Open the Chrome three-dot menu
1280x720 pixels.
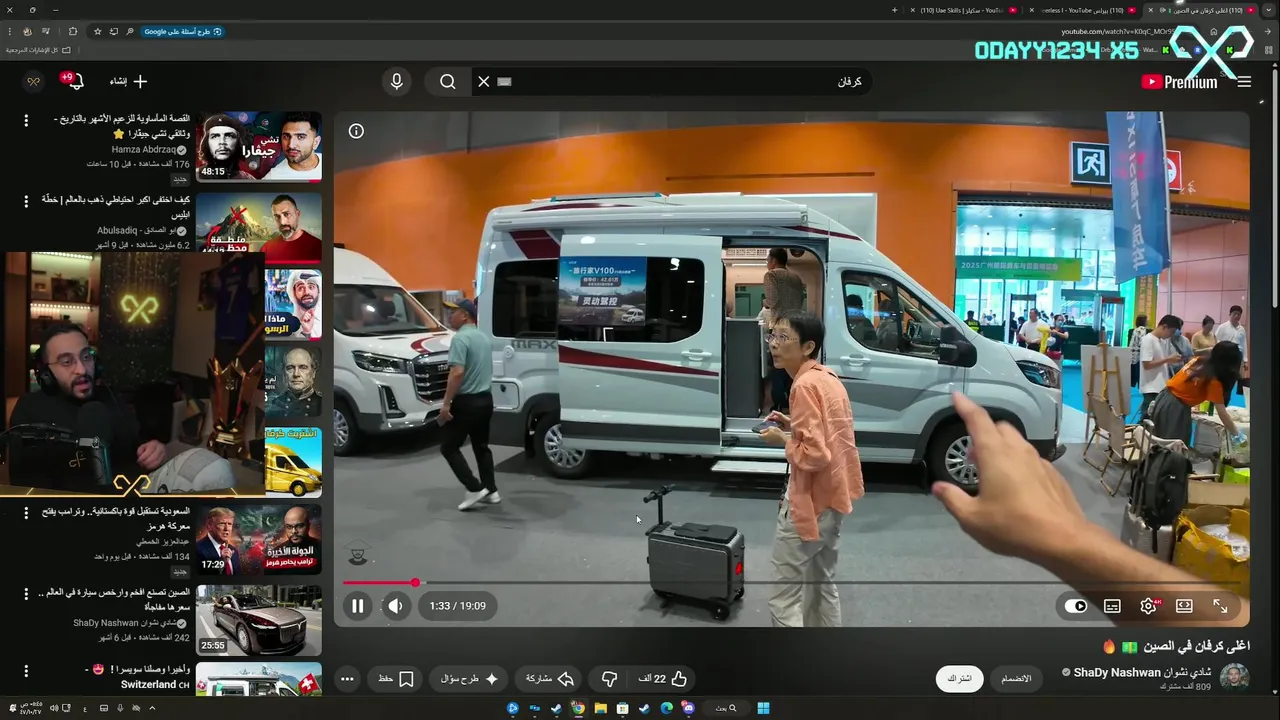click(9, 32)
